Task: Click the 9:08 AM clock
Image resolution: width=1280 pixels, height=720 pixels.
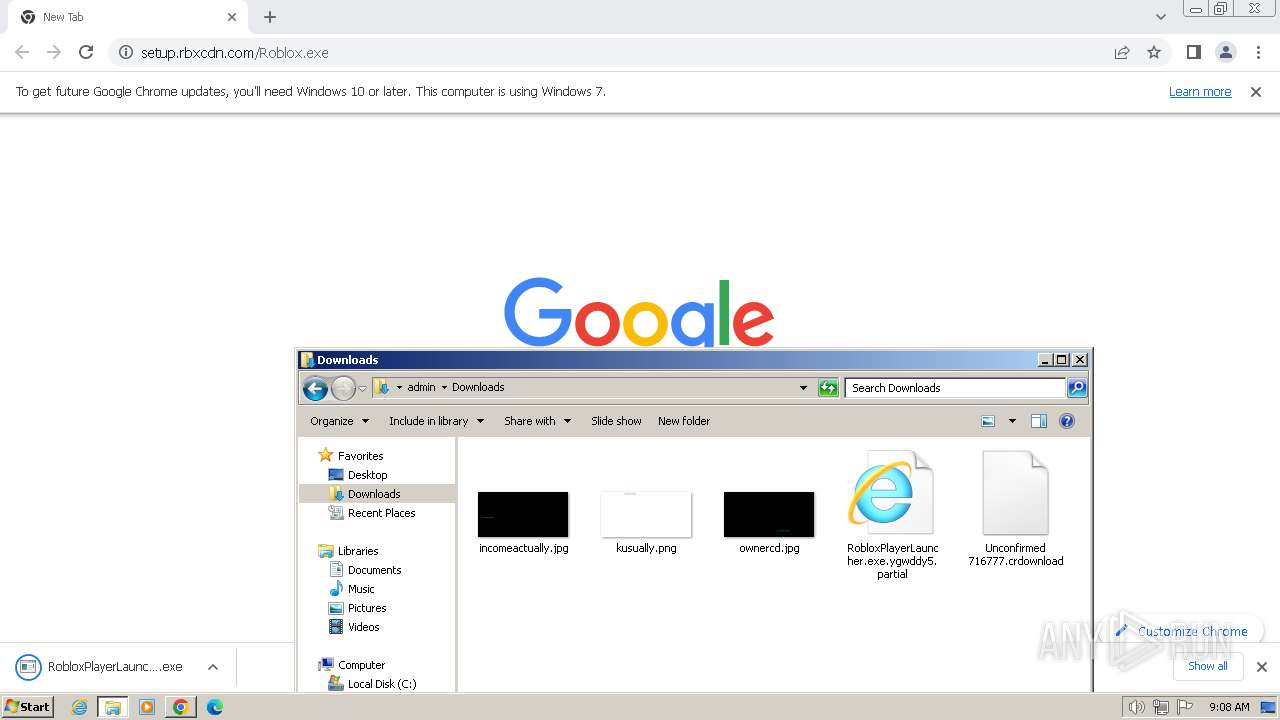Action: point(1229,707)
